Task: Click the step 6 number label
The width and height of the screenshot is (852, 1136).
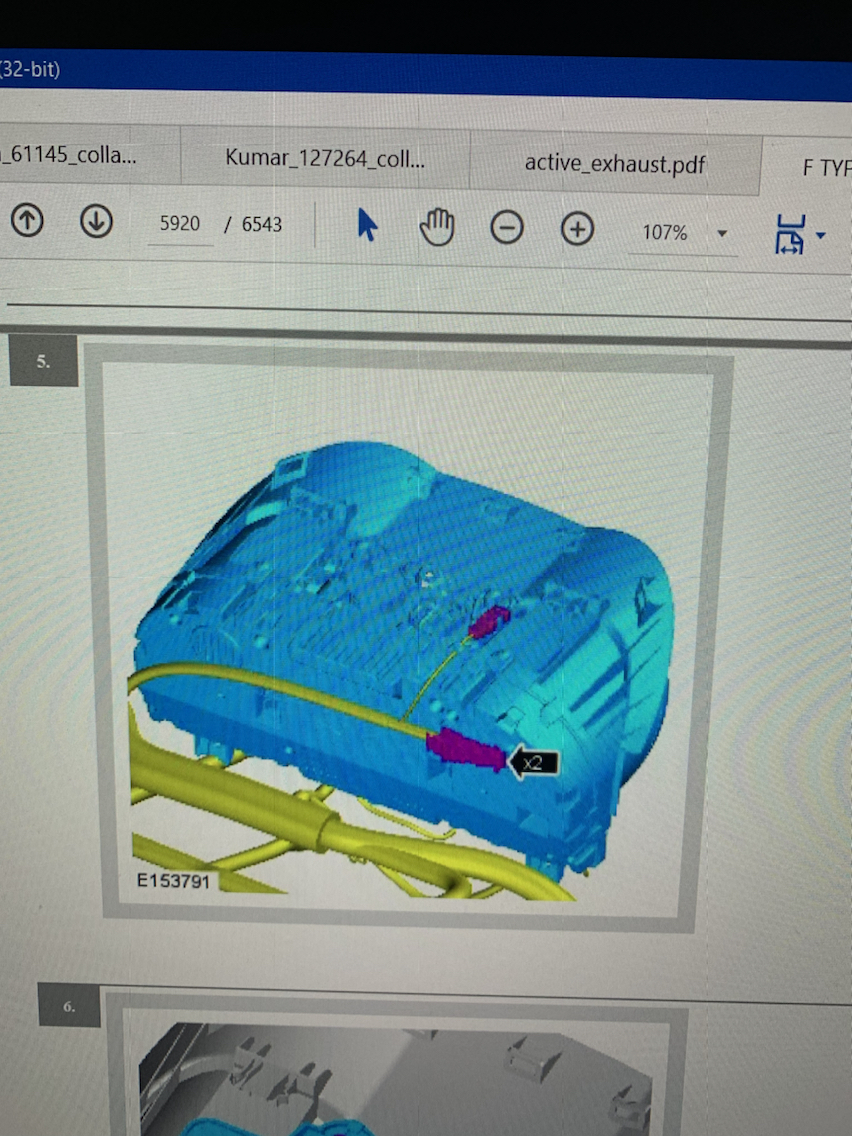Action: pos(69,1005)
